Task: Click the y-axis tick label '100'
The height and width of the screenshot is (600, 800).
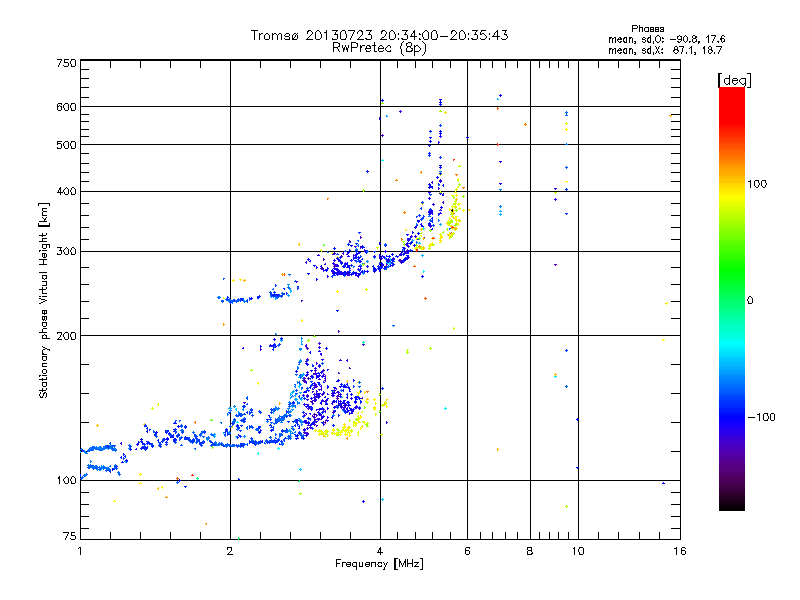Action: (66, 480)
